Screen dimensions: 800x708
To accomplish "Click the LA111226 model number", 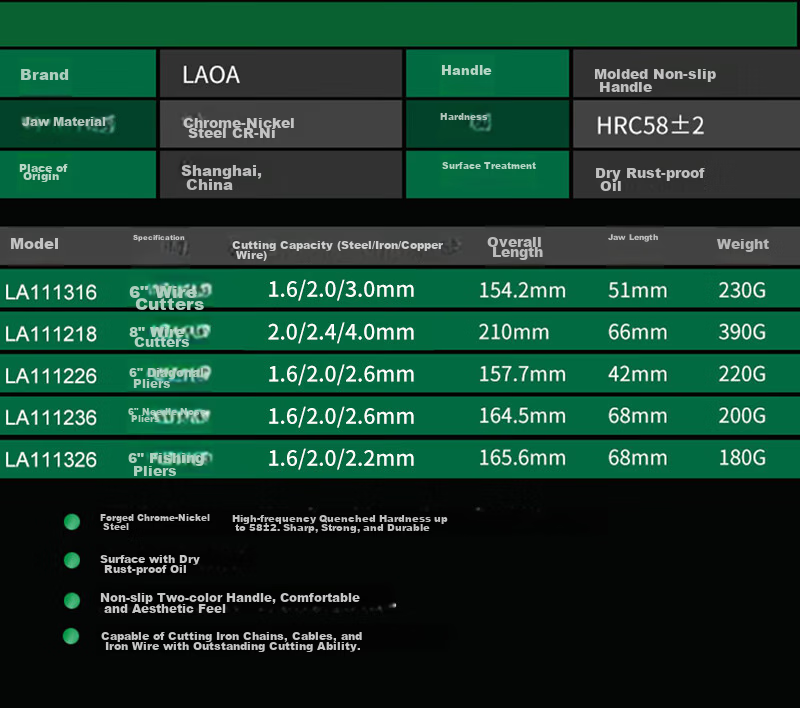I will 51,376.
